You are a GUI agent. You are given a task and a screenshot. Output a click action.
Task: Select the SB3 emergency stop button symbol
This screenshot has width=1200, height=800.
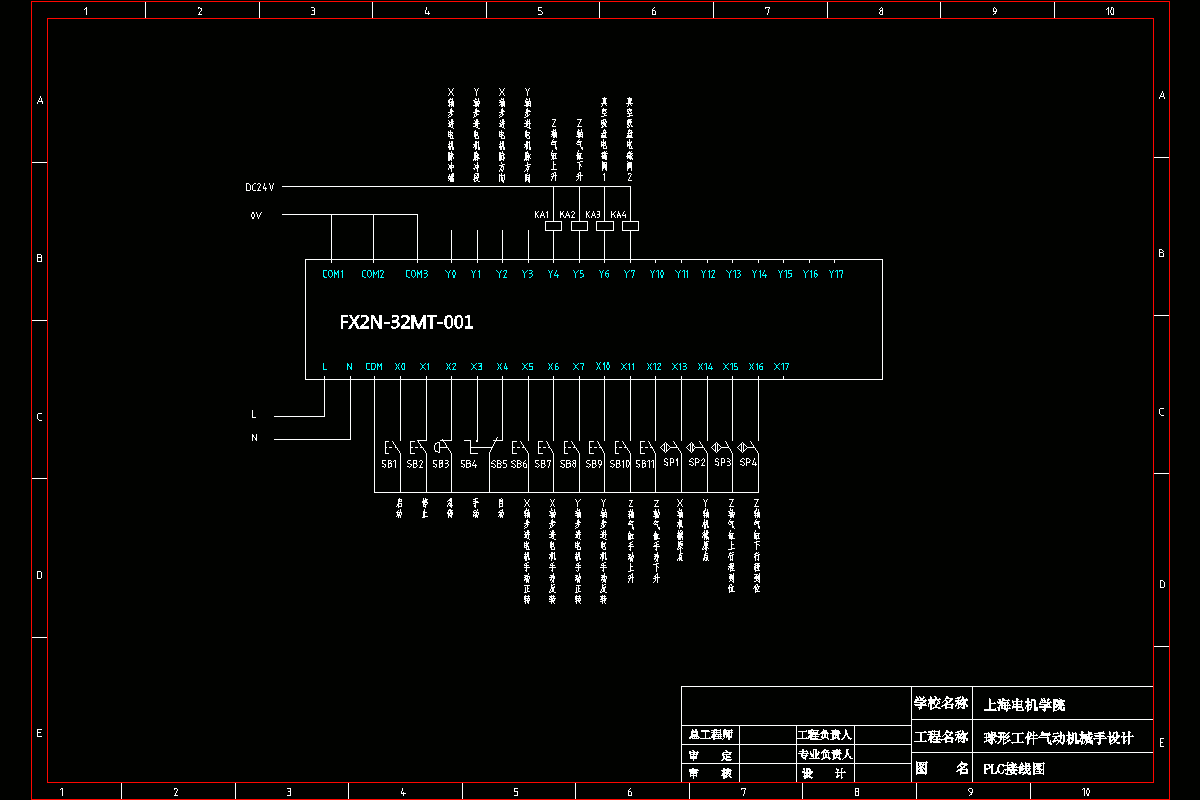[x=443, y=448]
